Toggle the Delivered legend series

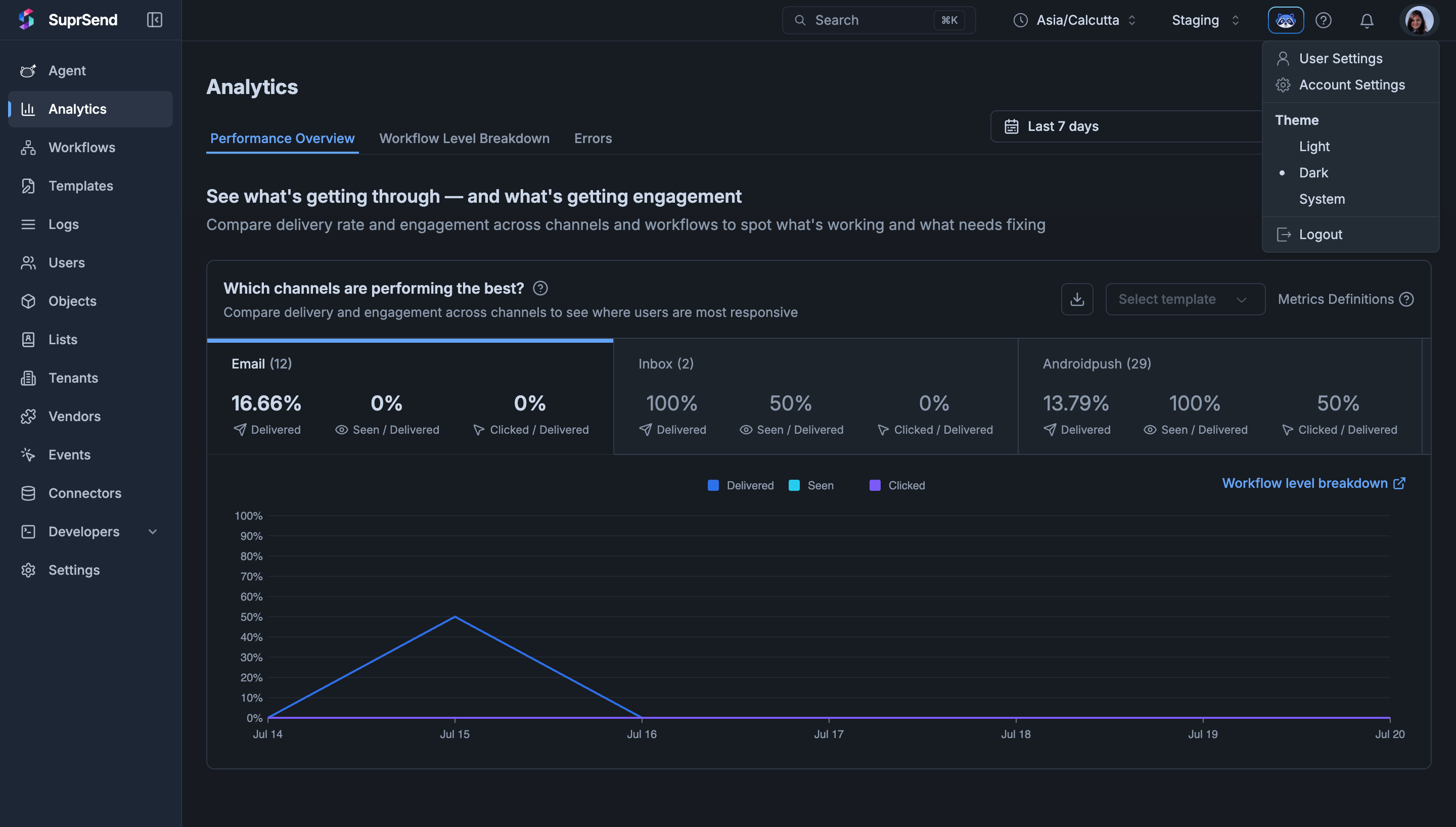click(x=741, y=486)
